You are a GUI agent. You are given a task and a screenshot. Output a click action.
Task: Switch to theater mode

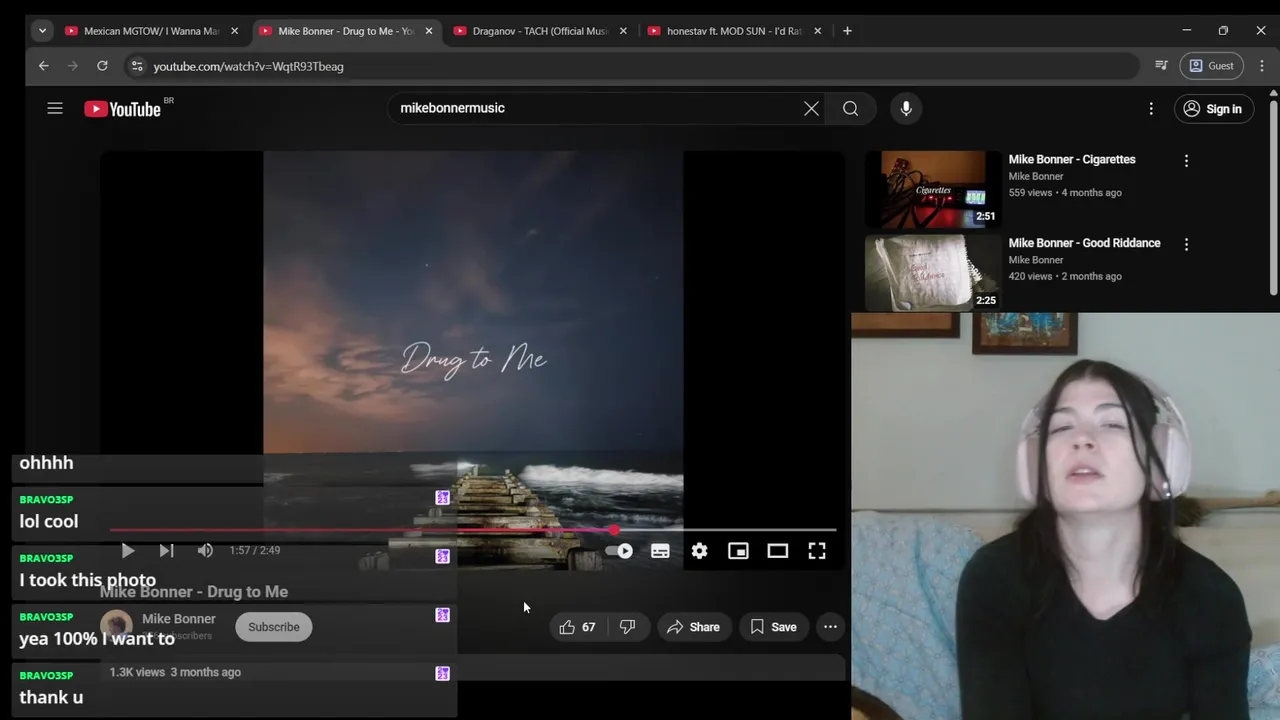tap(777, 550)
